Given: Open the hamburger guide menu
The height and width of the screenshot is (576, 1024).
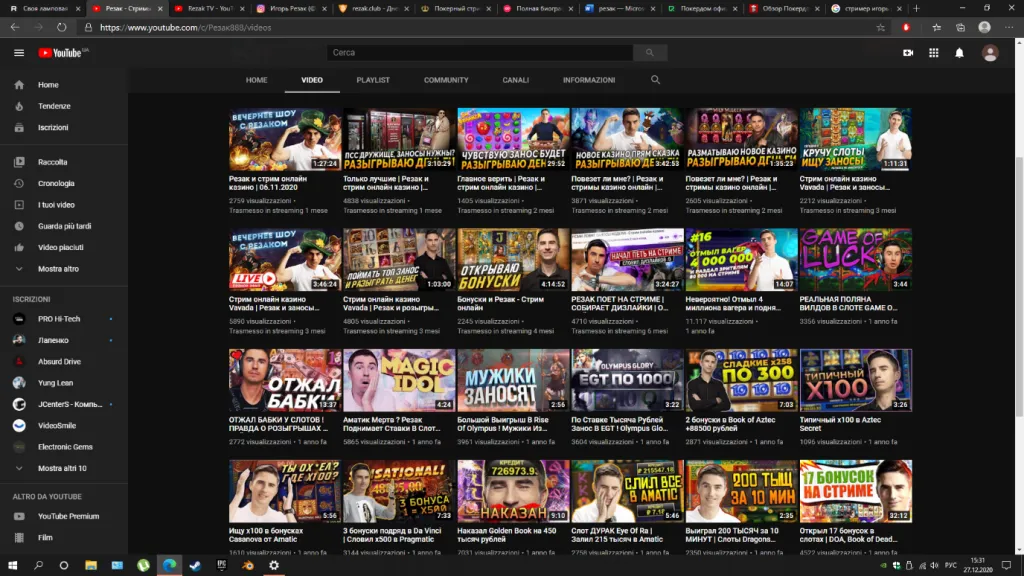Looking at the screenshot, I should click(x=19, y=52).
